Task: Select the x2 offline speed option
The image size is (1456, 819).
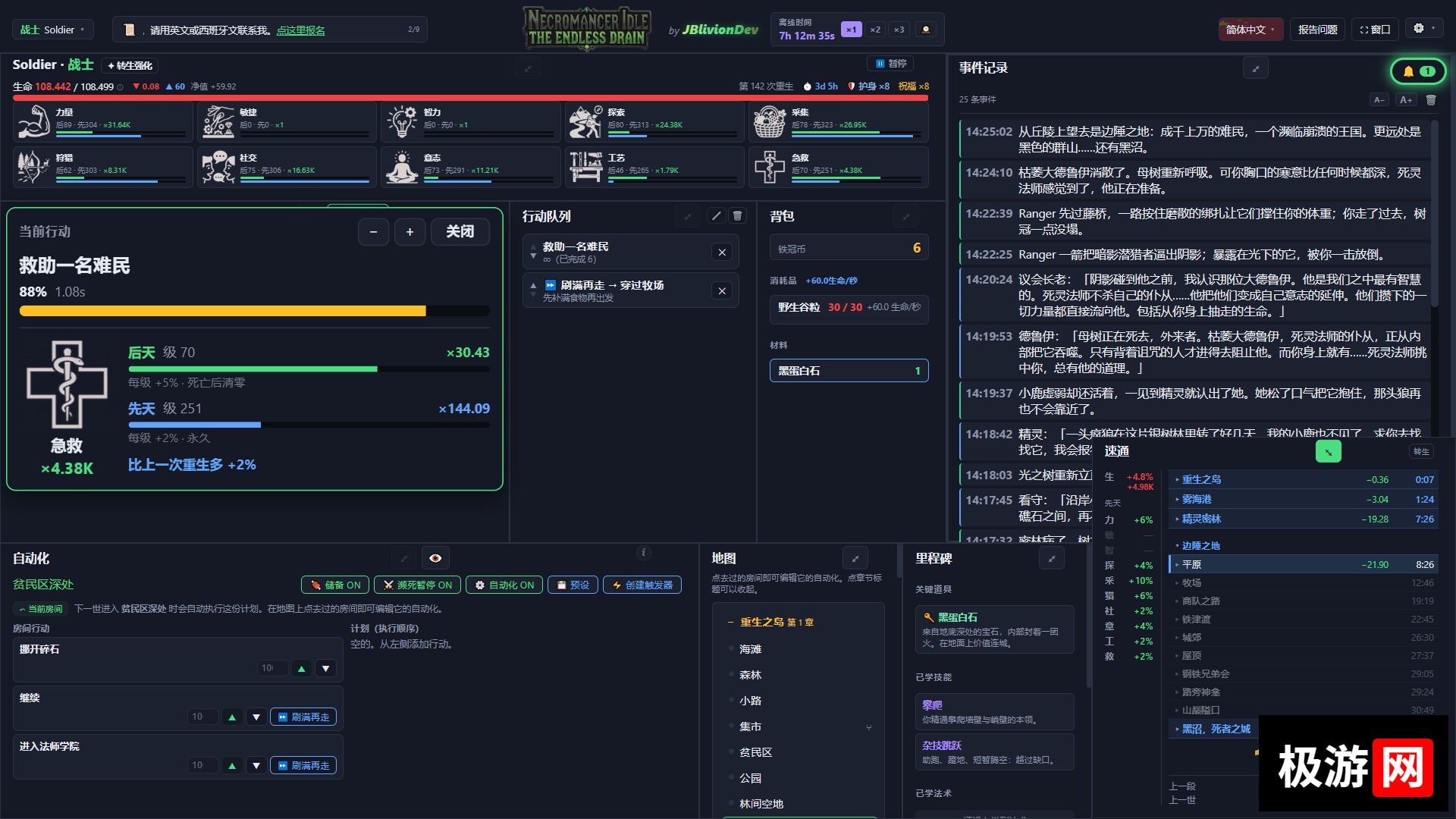Action: [x=875, y=30]
